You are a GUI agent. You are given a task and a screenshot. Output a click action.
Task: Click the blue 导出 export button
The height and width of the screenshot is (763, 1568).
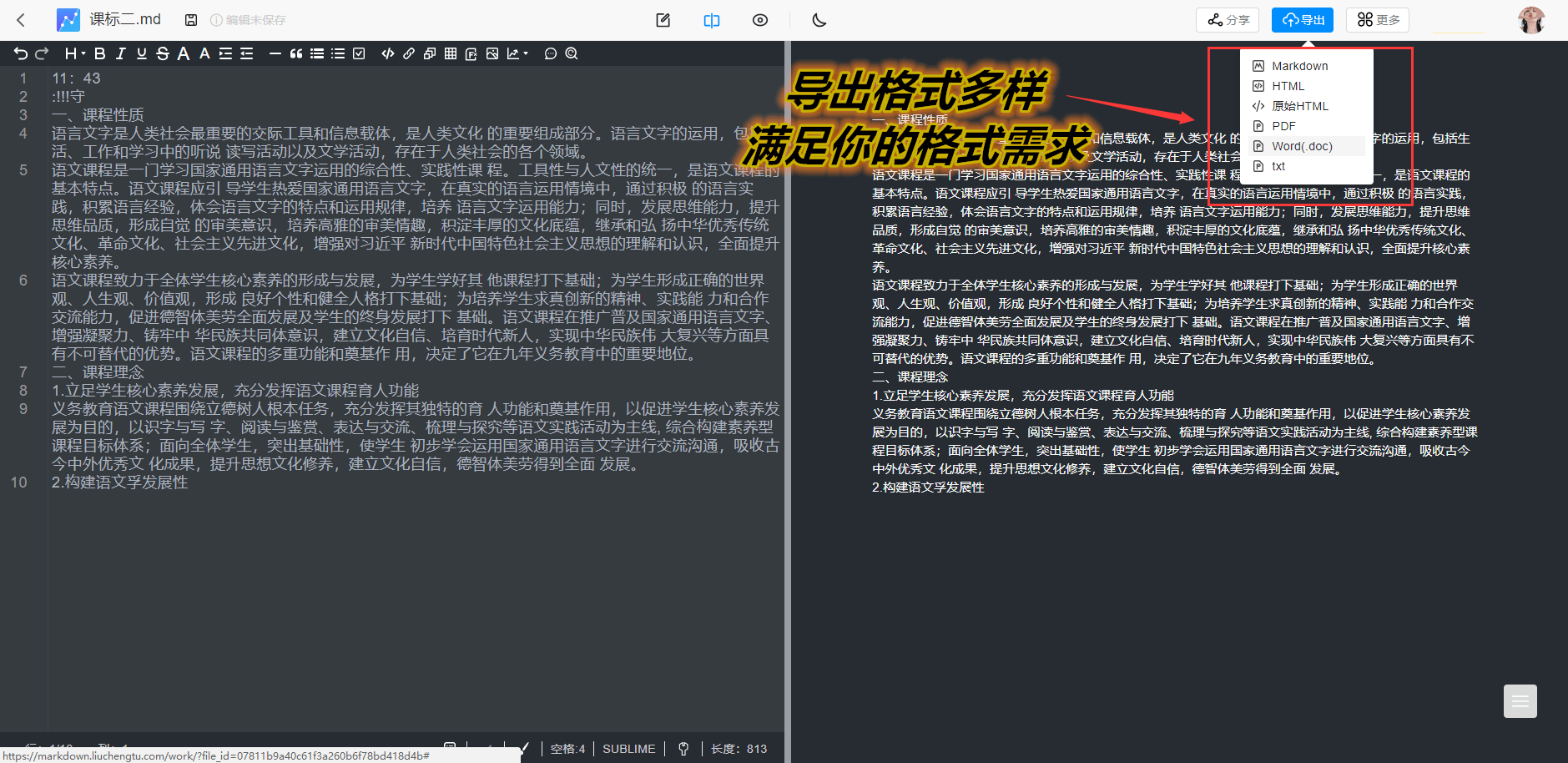1303,20
